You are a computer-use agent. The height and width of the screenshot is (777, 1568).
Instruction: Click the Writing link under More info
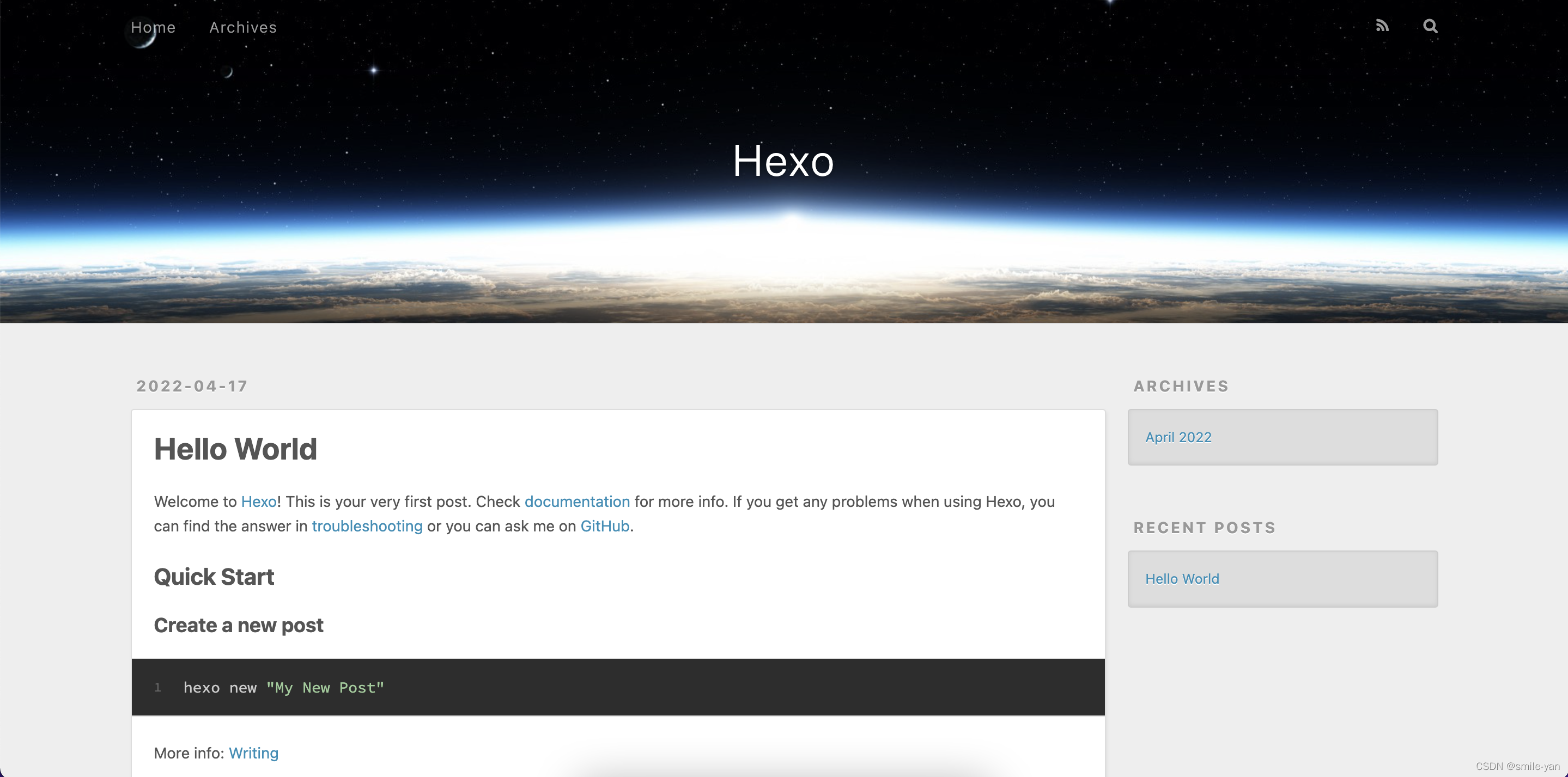coord(253,752)
